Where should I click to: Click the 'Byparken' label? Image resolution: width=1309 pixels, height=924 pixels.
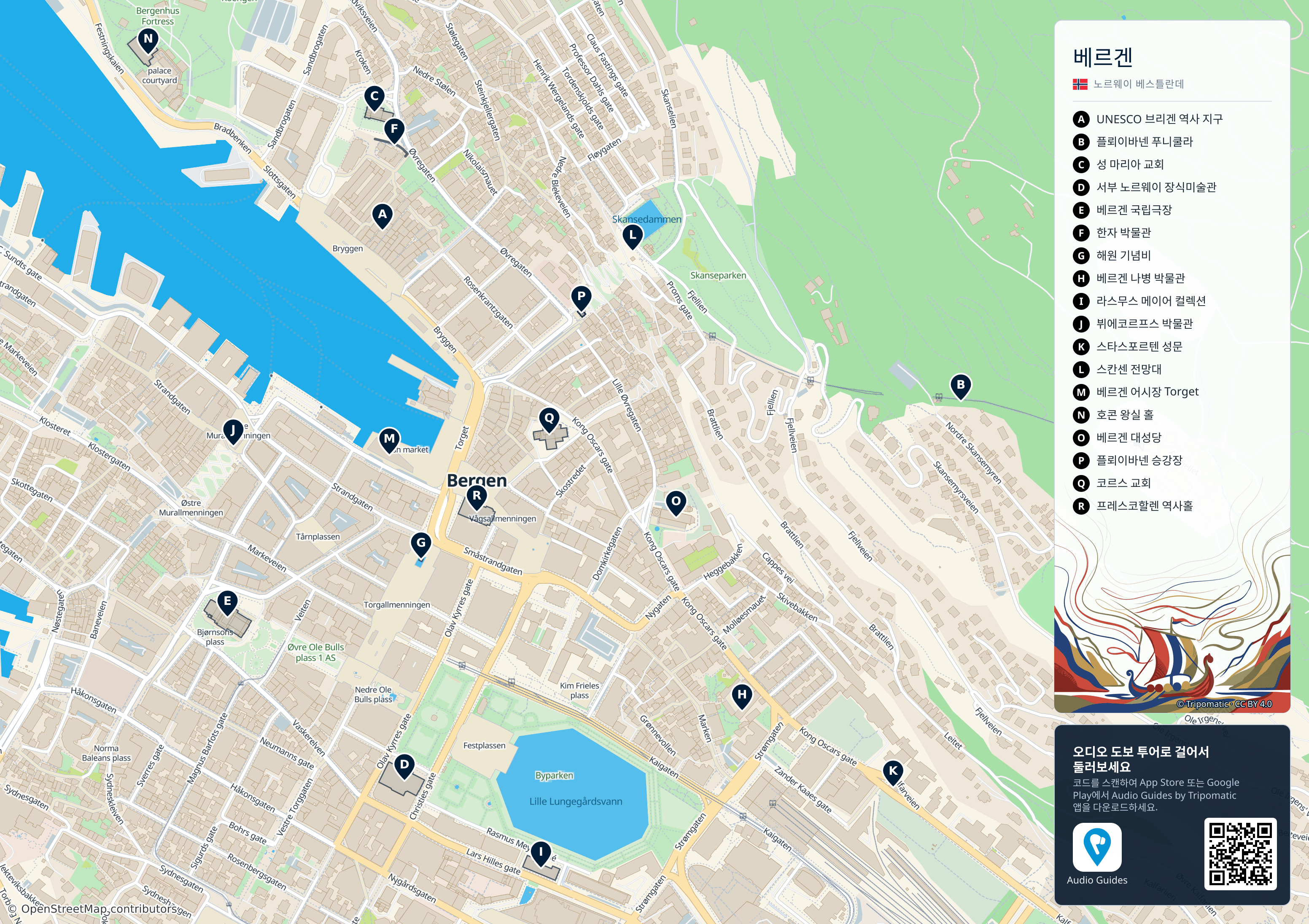pos(554,776)
